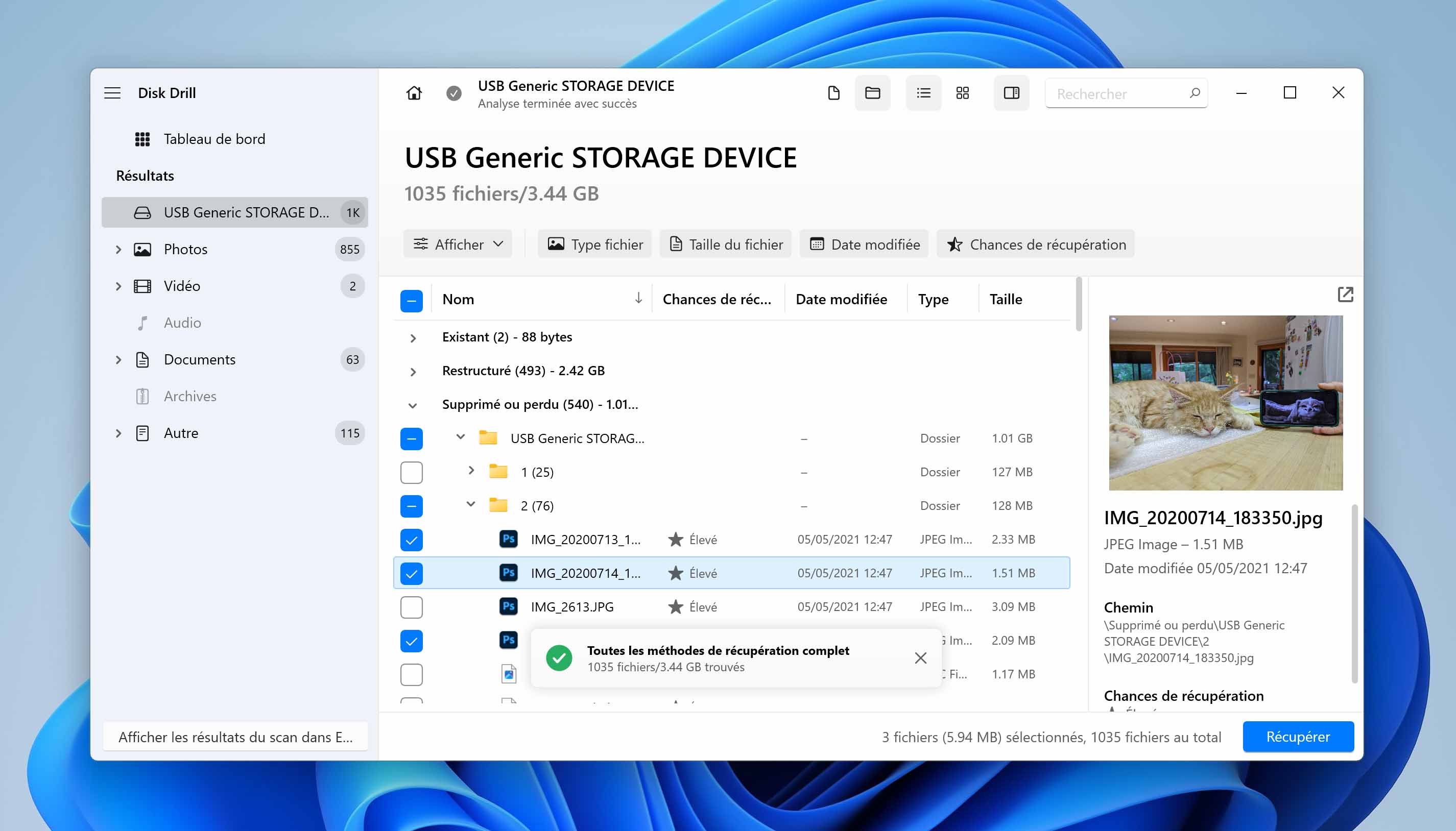The image size is (1456, 831).
Task: Uncheck the IMG_20200713 file checkbox
Action: 411,540
